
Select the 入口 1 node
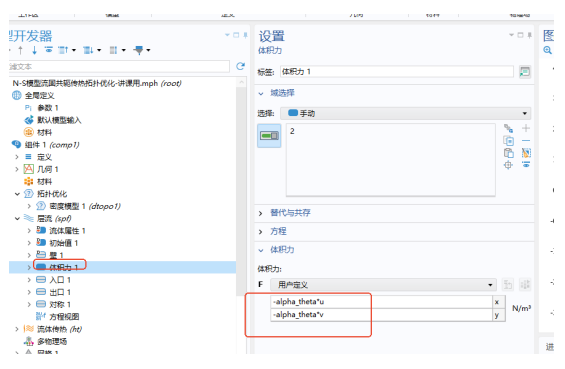coord(60,280)
